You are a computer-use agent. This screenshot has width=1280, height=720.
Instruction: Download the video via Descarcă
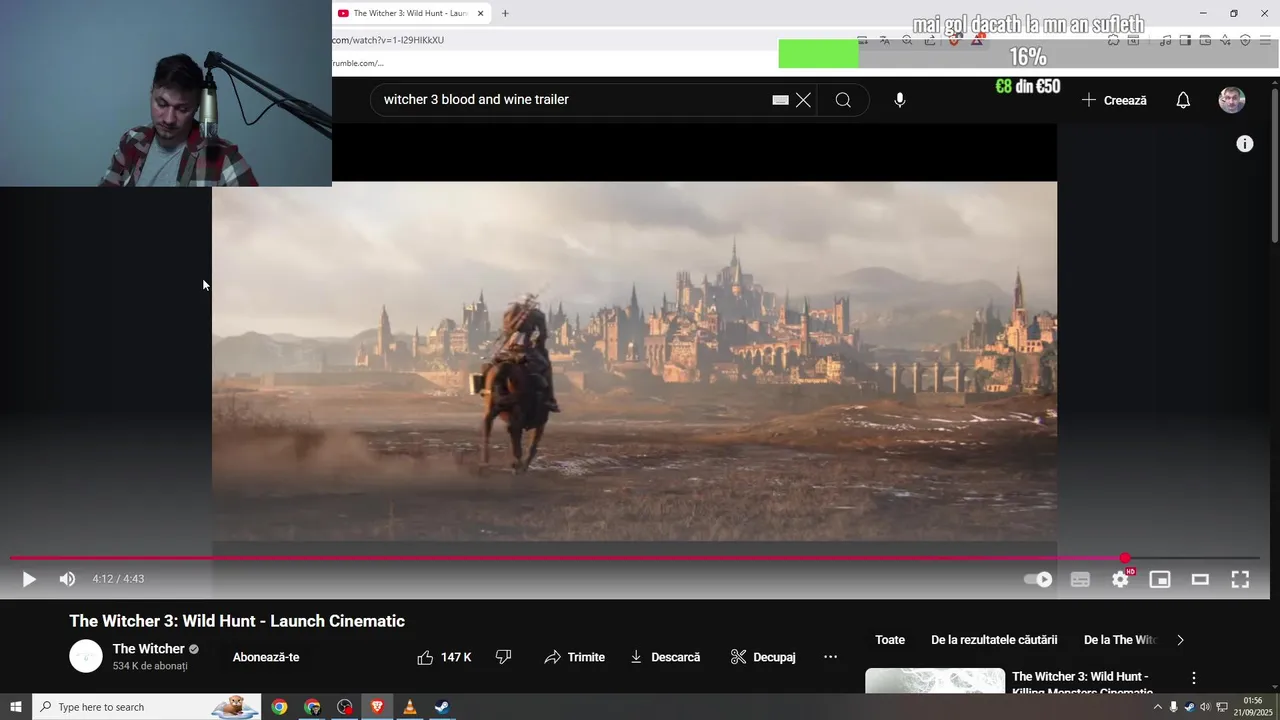(664, 657)
